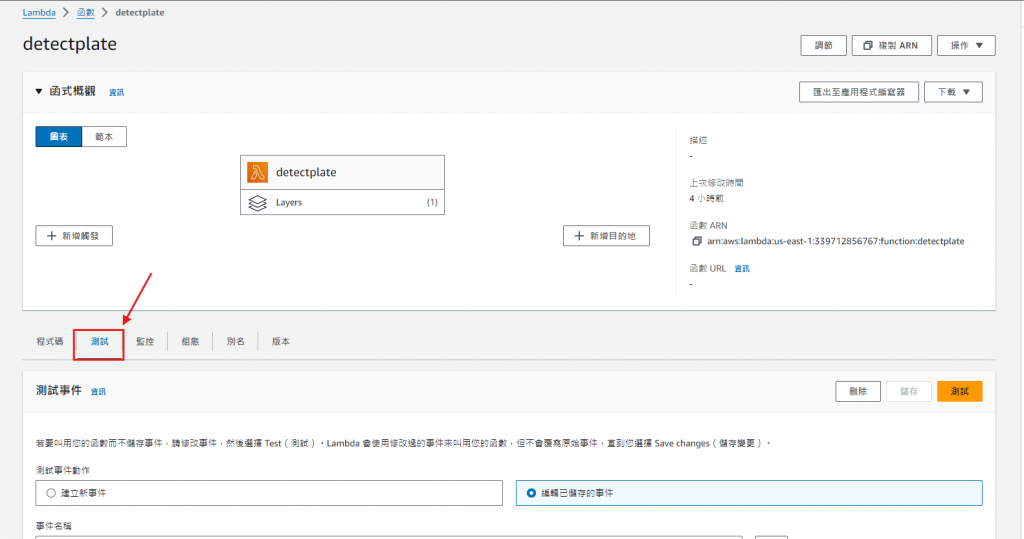Switch to the 監控 tab
The width and height of the screenshot is (1024, 539).
coord(145,342)
